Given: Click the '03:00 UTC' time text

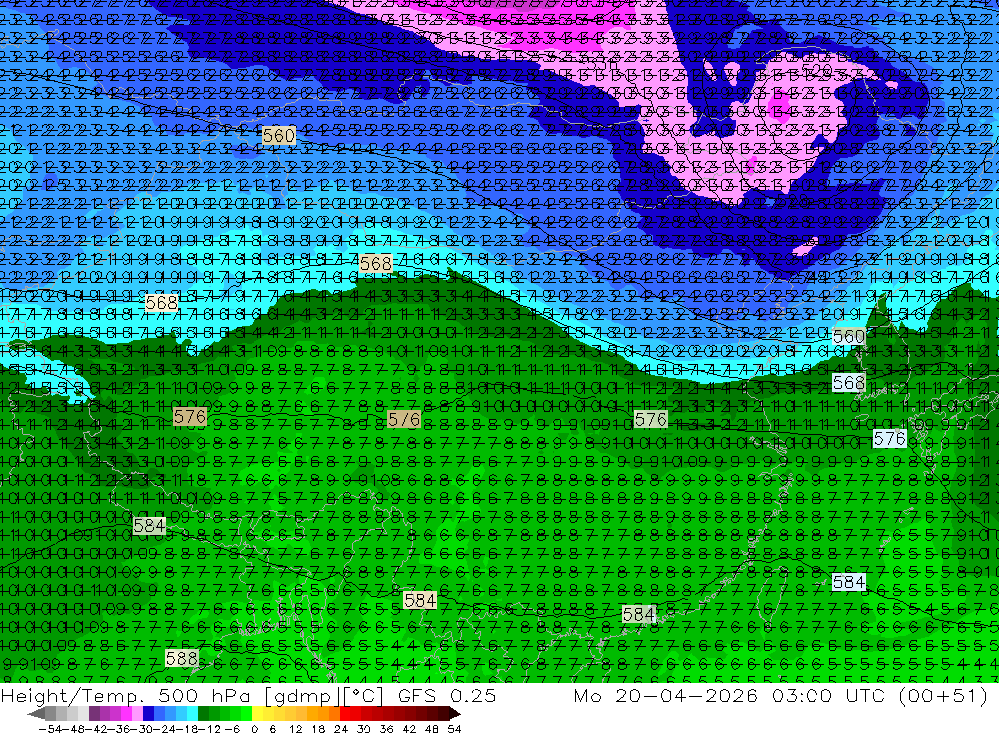Looking at the screenshot, I should [829, 695].
